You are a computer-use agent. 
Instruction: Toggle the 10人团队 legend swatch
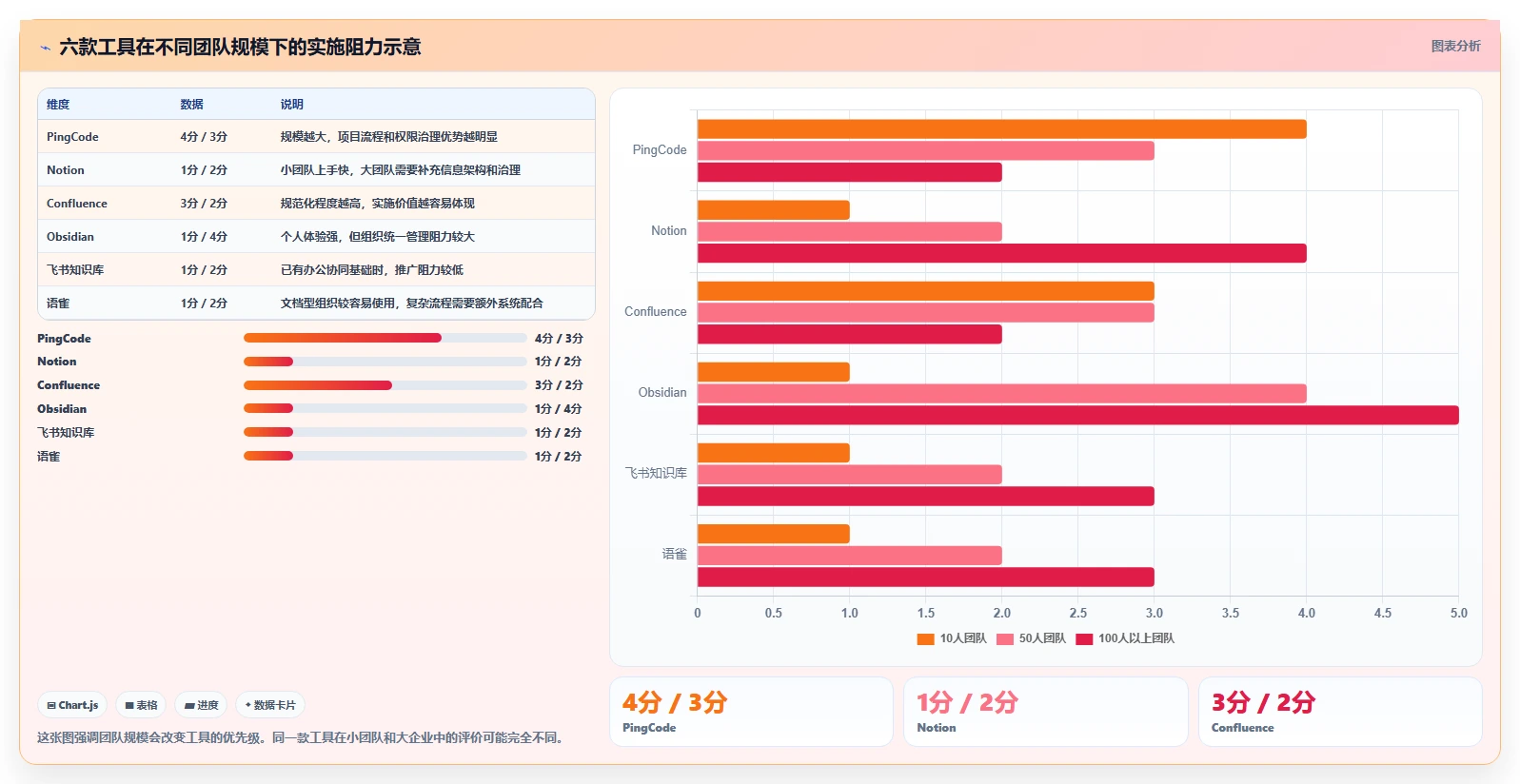925,639
